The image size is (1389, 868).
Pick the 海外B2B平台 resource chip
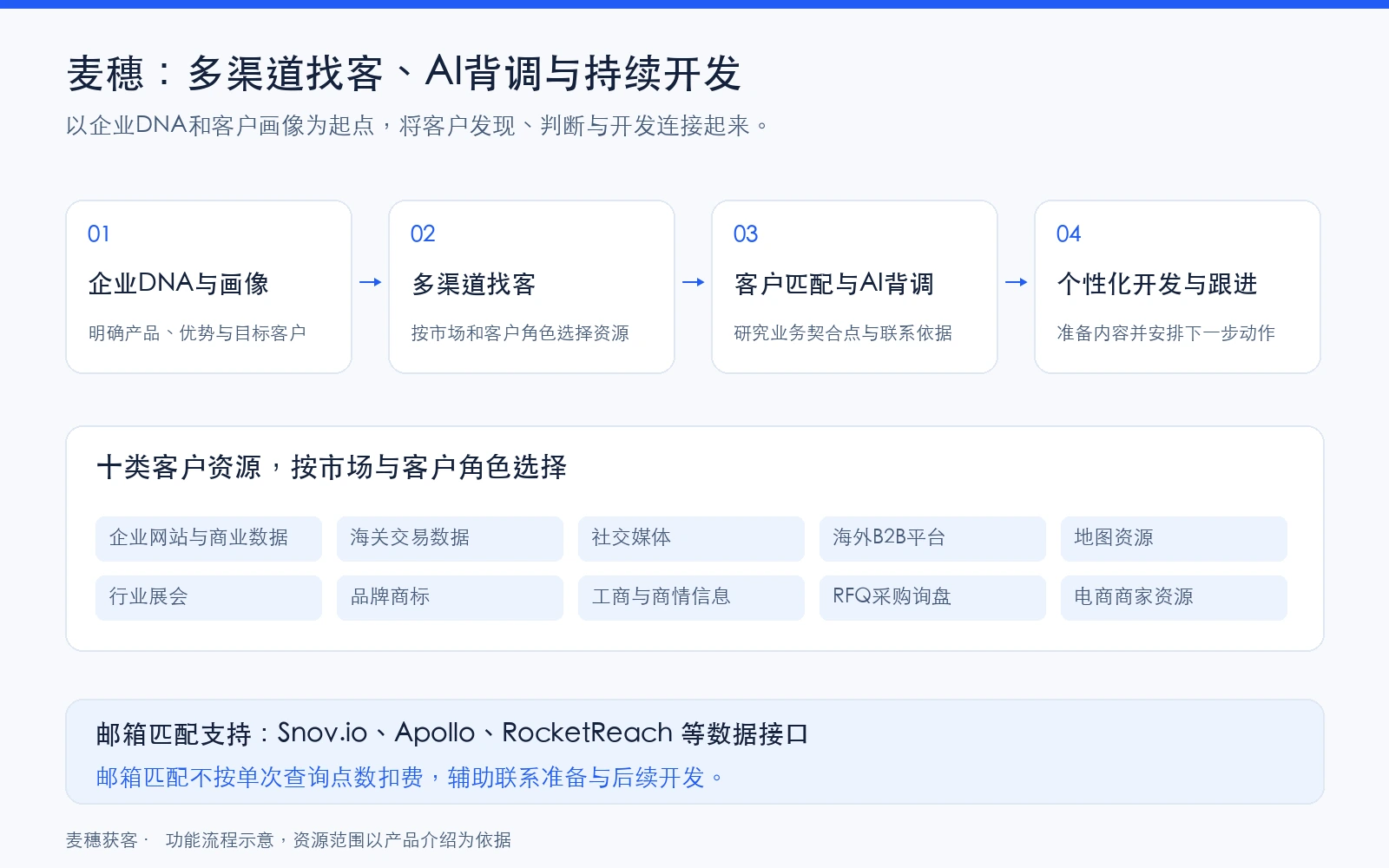[932, 538]
